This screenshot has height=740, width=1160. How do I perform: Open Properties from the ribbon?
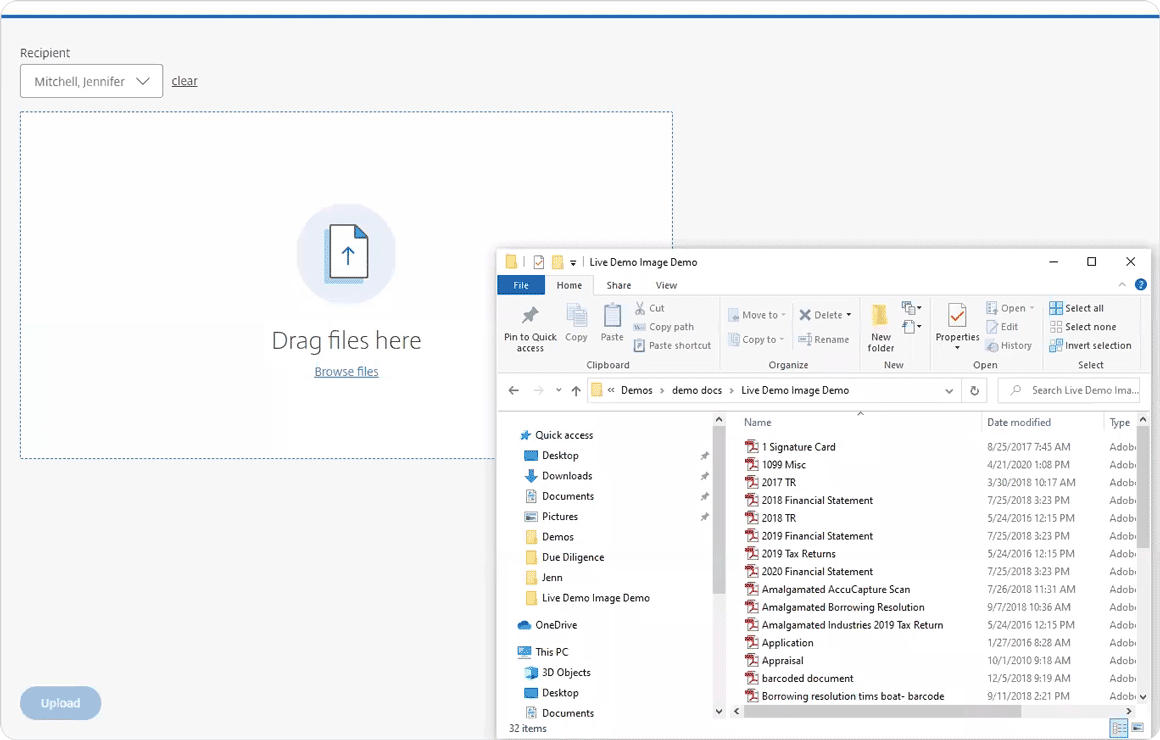[957, 318]
